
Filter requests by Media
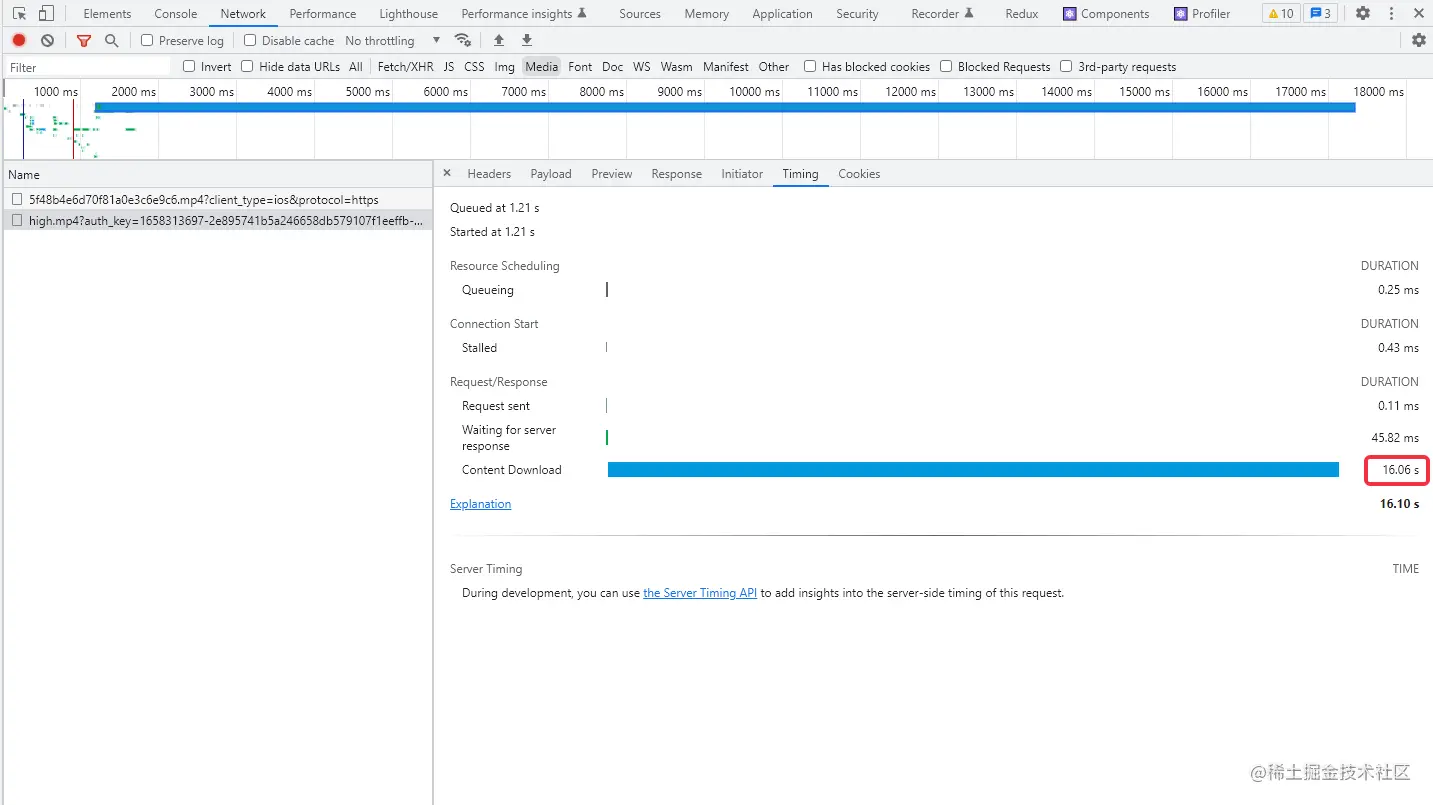542,66
